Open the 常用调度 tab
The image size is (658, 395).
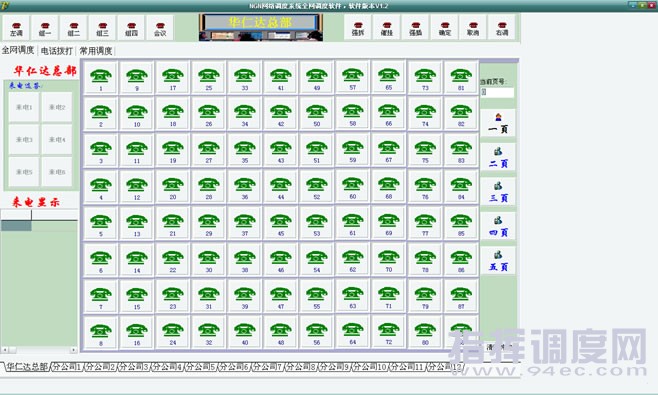point(96,51)
